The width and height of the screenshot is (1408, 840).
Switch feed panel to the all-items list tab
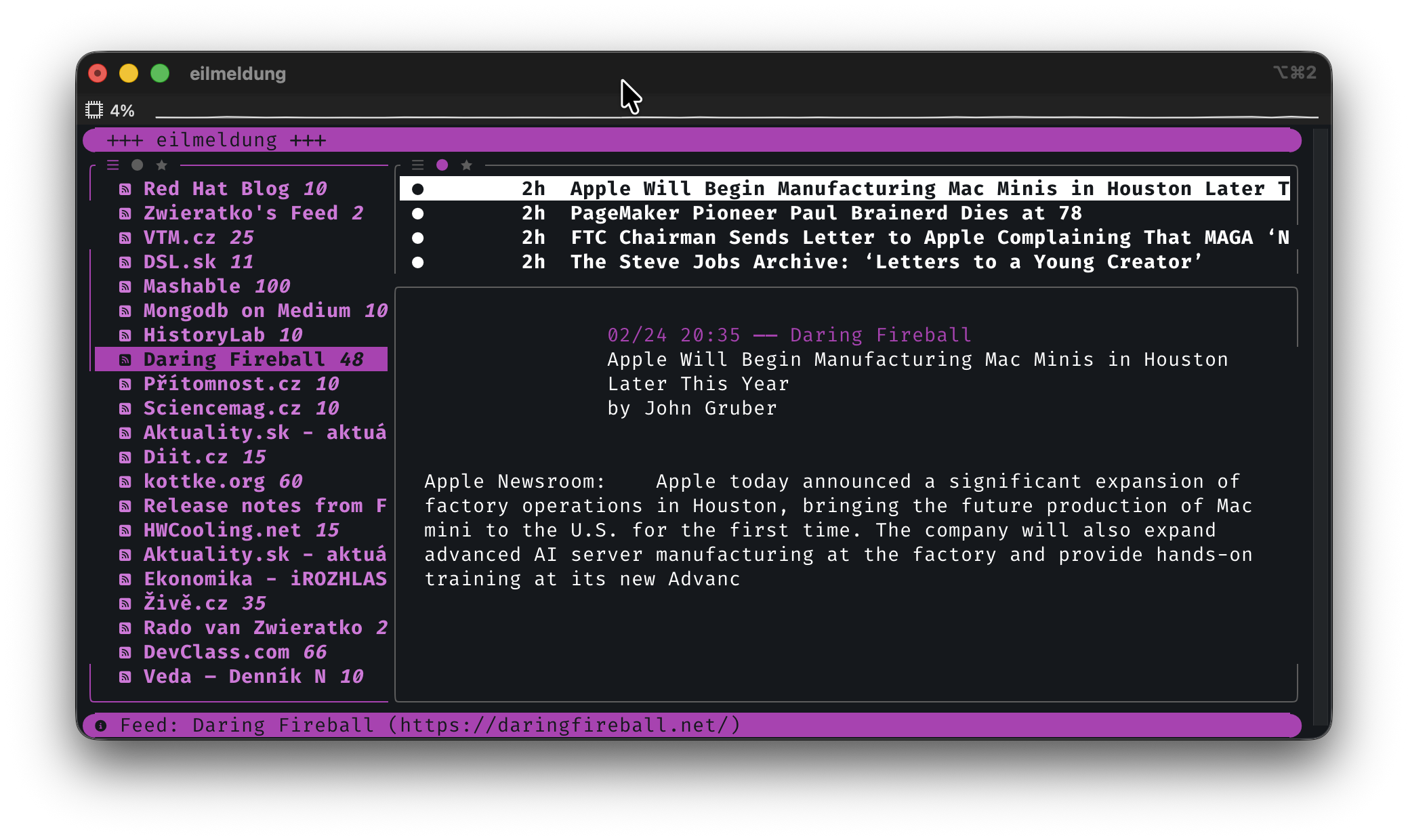point(113,165)
